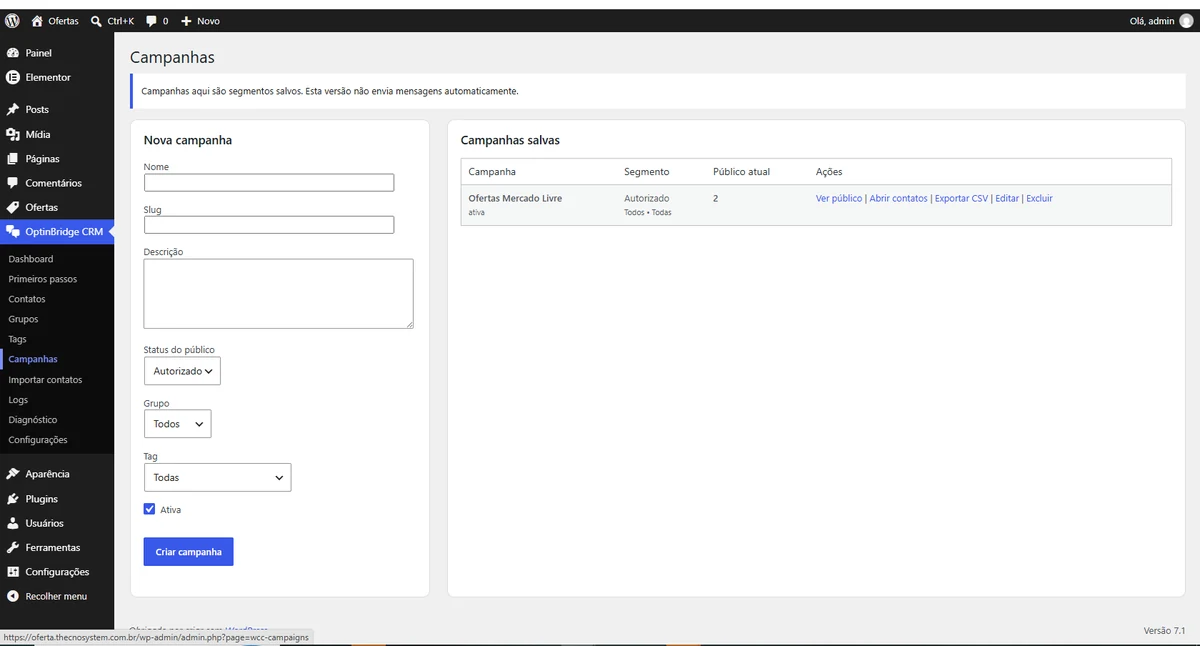Click the search magnifier icon Ctrl+K
Viewport: 1200px width, 646px height.
pos(96,20)
